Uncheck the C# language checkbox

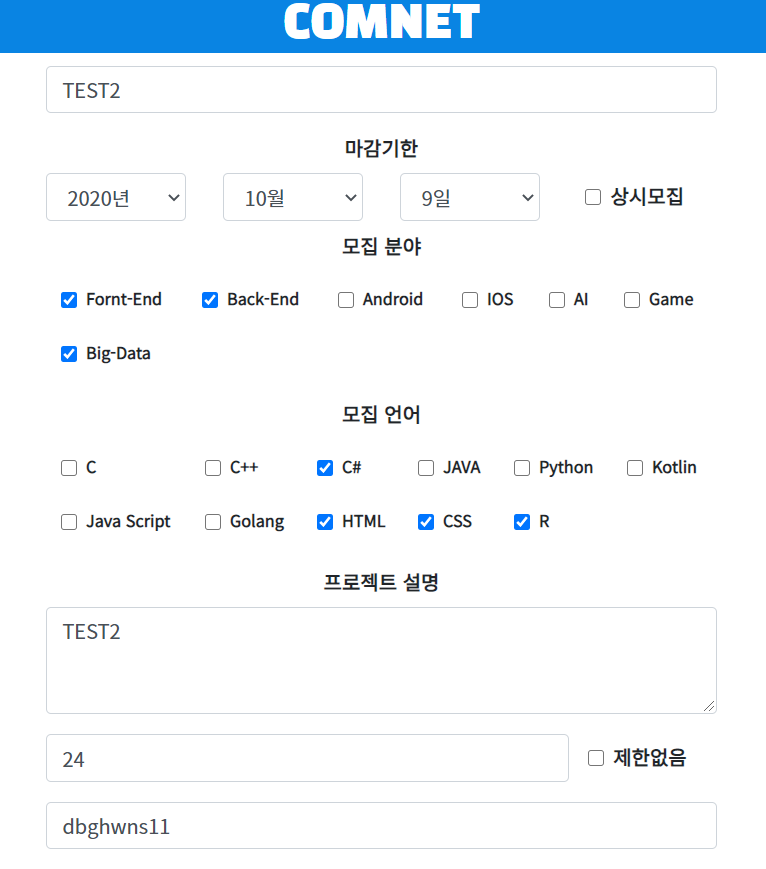(325, 468)
